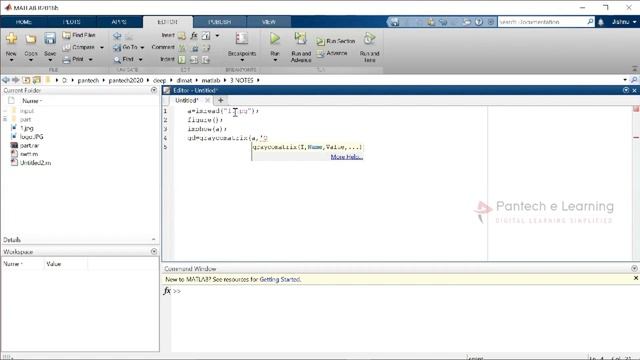Select the logo.JPG file
Image resolution: width=640 pixels, height=360 pixels.
click(x=31, y=137)
